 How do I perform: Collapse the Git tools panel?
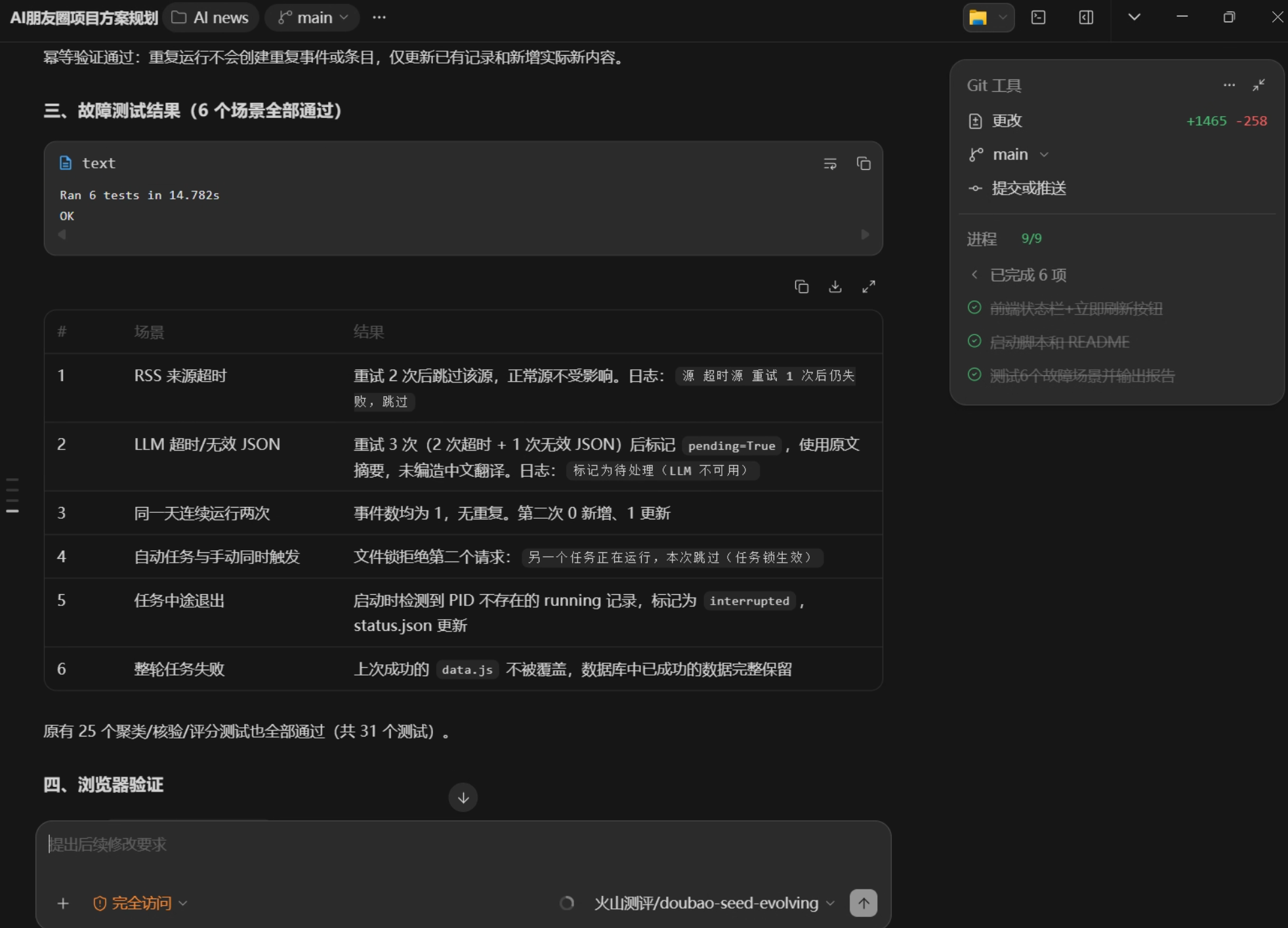[1259, 85]
